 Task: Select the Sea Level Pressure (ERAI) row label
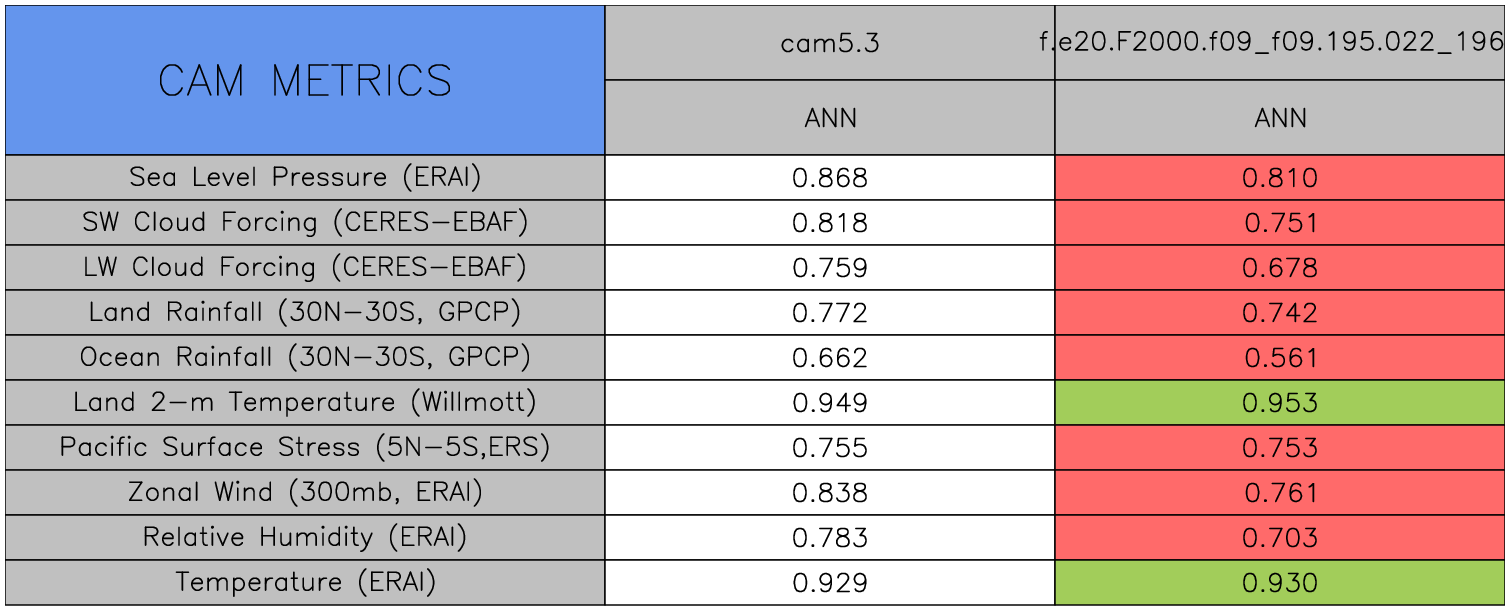[x=305, y=178]
